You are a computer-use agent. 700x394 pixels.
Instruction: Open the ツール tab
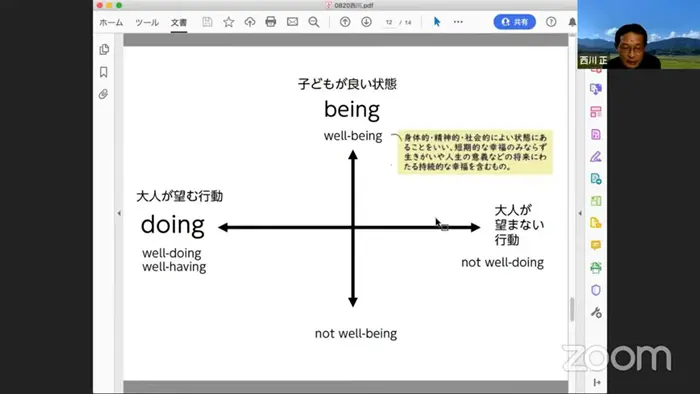(x=147, y=22)
